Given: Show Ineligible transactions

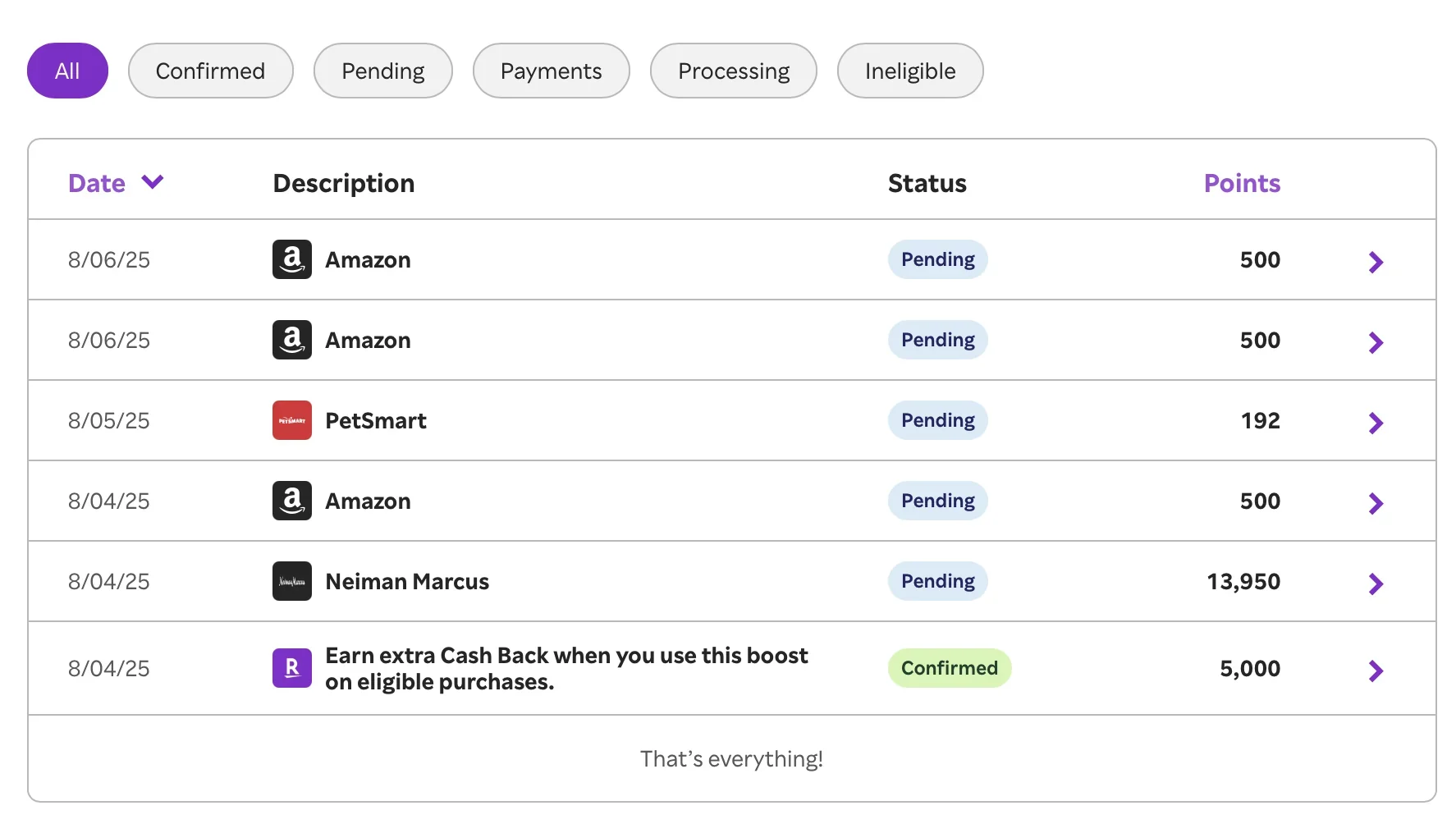Looking at the screenshot, I should pyautogui.click(x=909, y=71).
